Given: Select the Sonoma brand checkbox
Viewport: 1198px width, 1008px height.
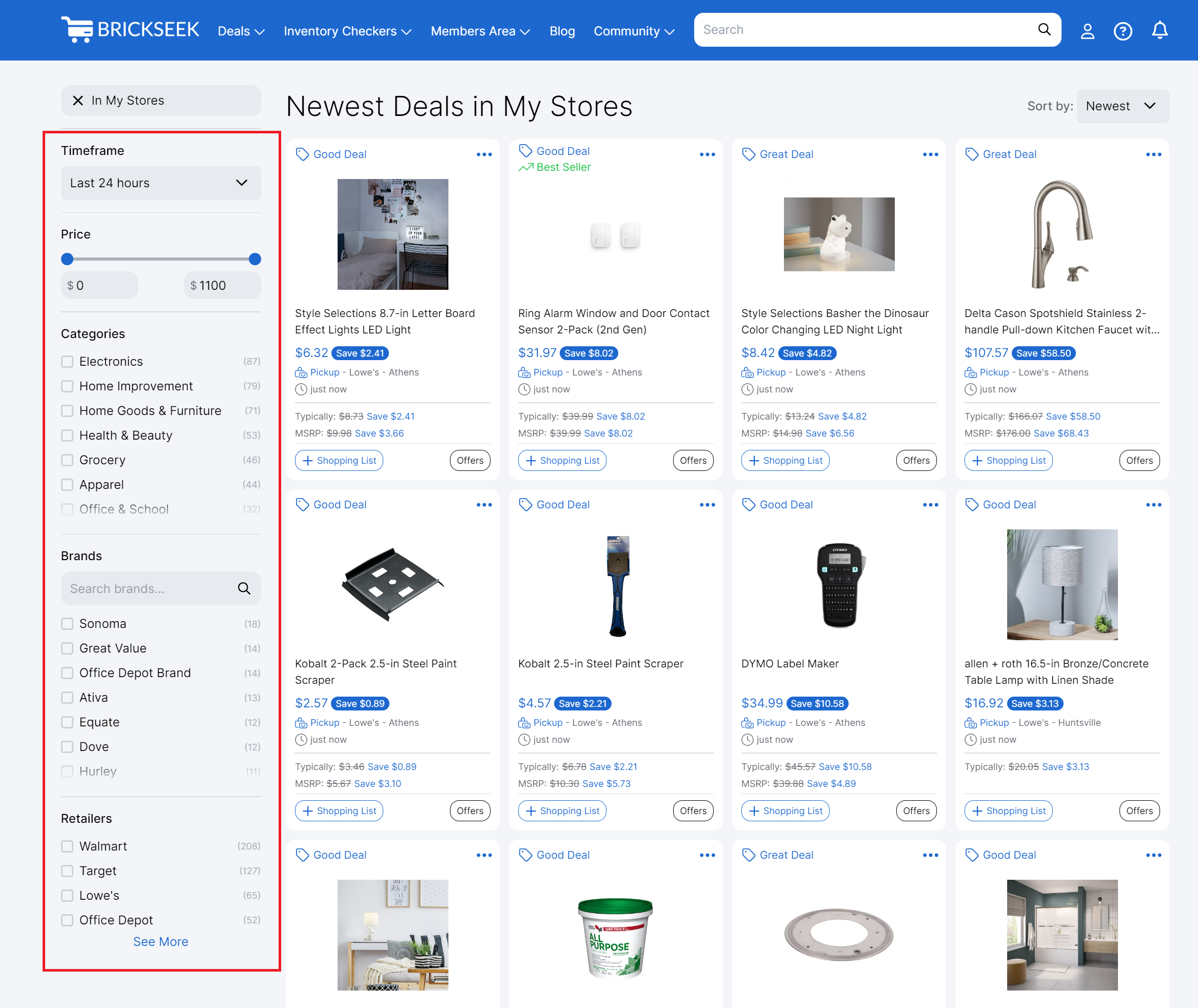Looking at the screenshot, I should pyautogui.click(x=67, y=623).
